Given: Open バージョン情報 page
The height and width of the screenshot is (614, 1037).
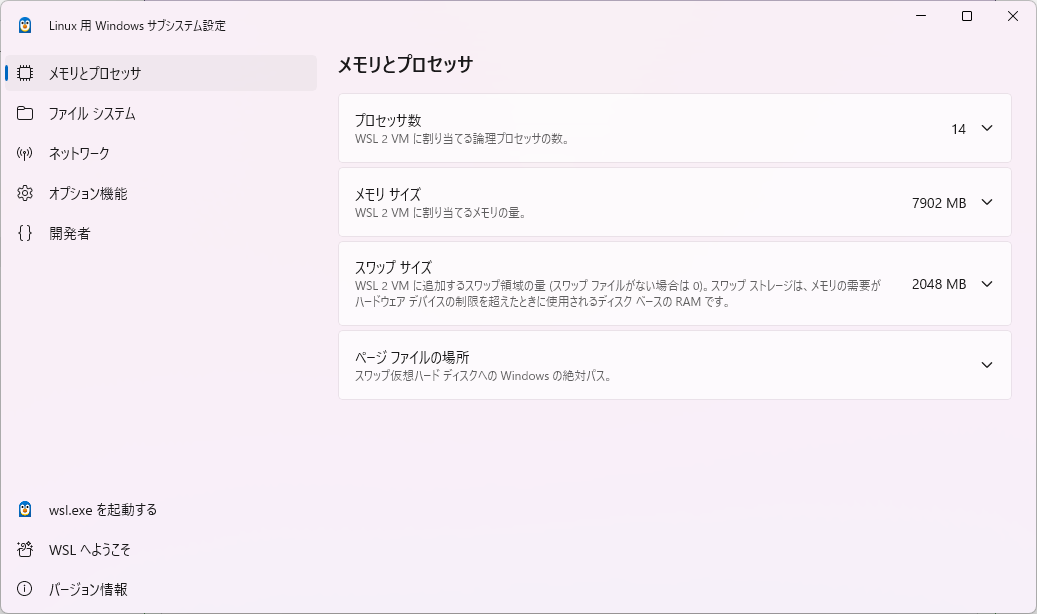Looking at the screenshot, I should click(161, 589).
